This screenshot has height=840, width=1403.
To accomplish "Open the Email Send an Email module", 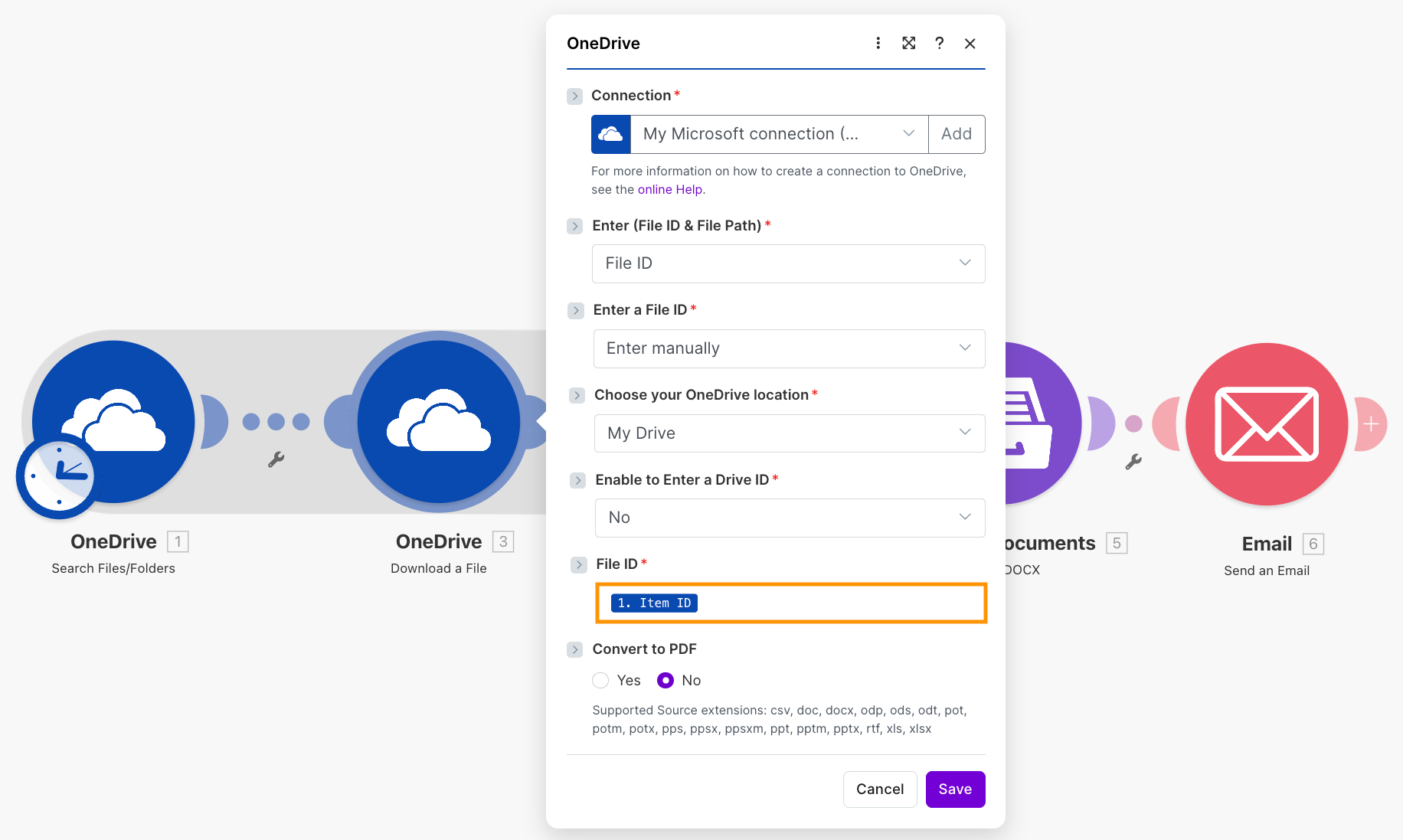I will (x=1267, y=423).
